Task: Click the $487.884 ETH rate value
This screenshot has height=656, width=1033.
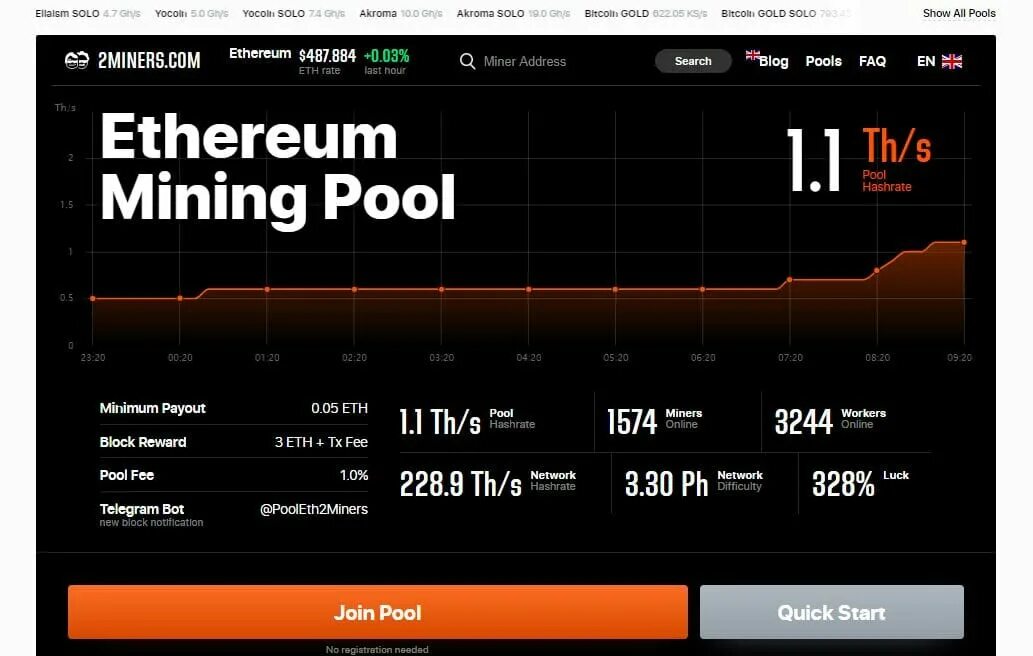Action: click(327, 56)
